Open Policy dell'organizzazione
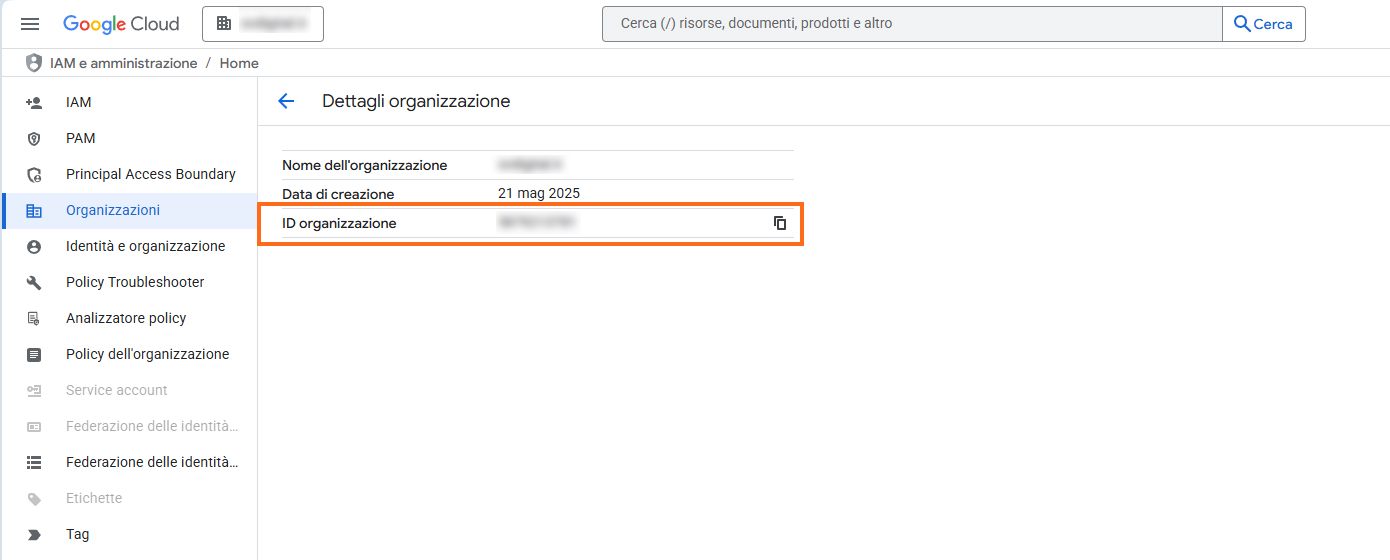 pyautogui.click(x=148, y=354)
